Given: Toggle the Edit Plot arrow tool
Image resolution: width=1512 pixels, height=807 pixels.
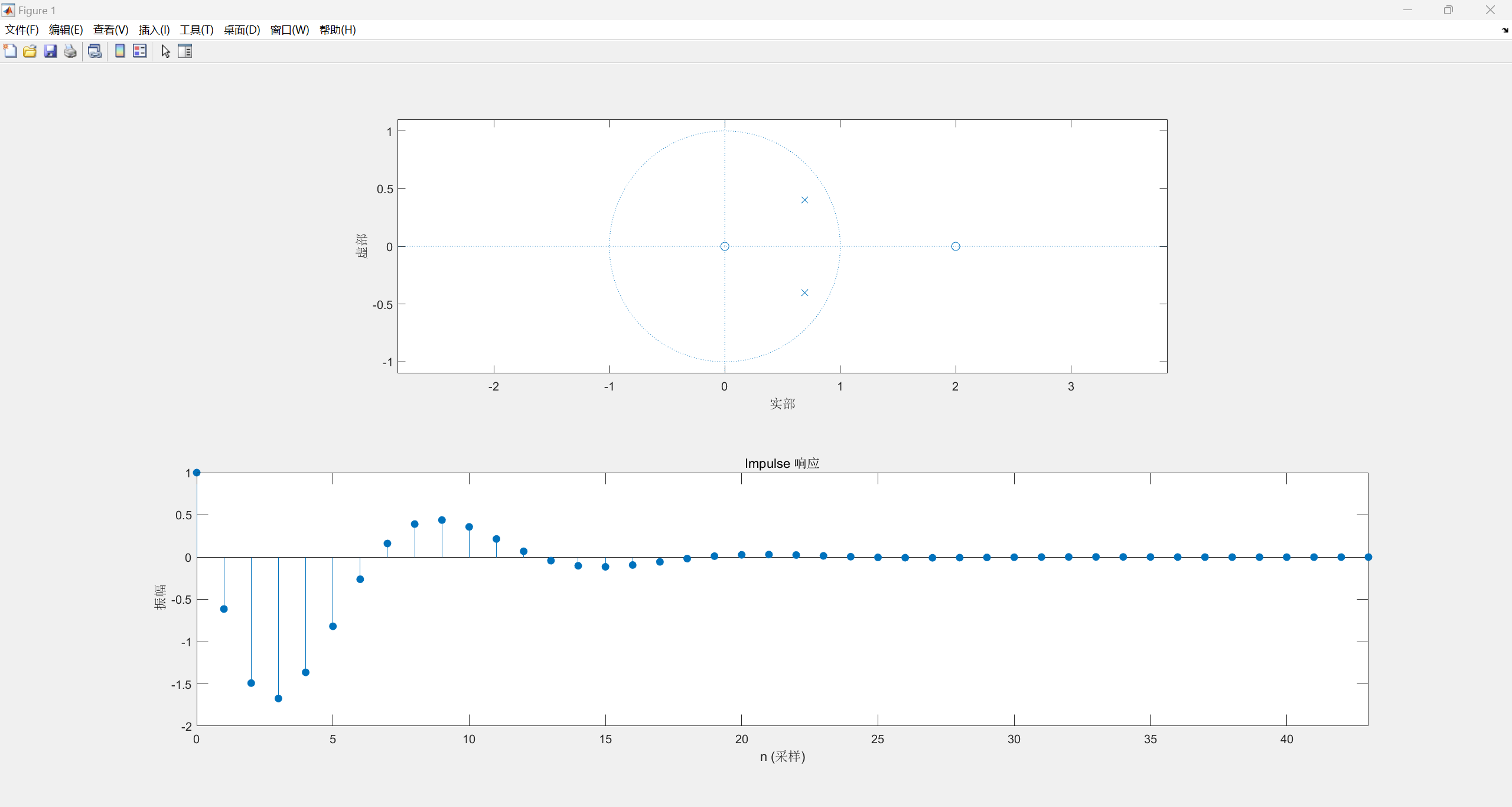Looking at the screenshot, I should point(165,51).
